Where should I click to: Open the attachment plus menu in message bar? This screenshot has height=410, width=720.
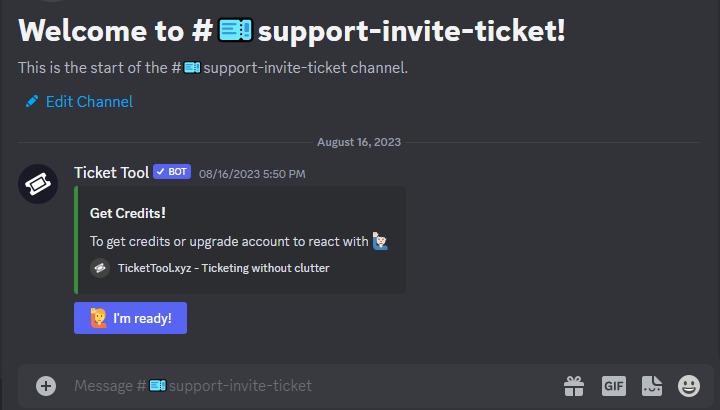46,386
